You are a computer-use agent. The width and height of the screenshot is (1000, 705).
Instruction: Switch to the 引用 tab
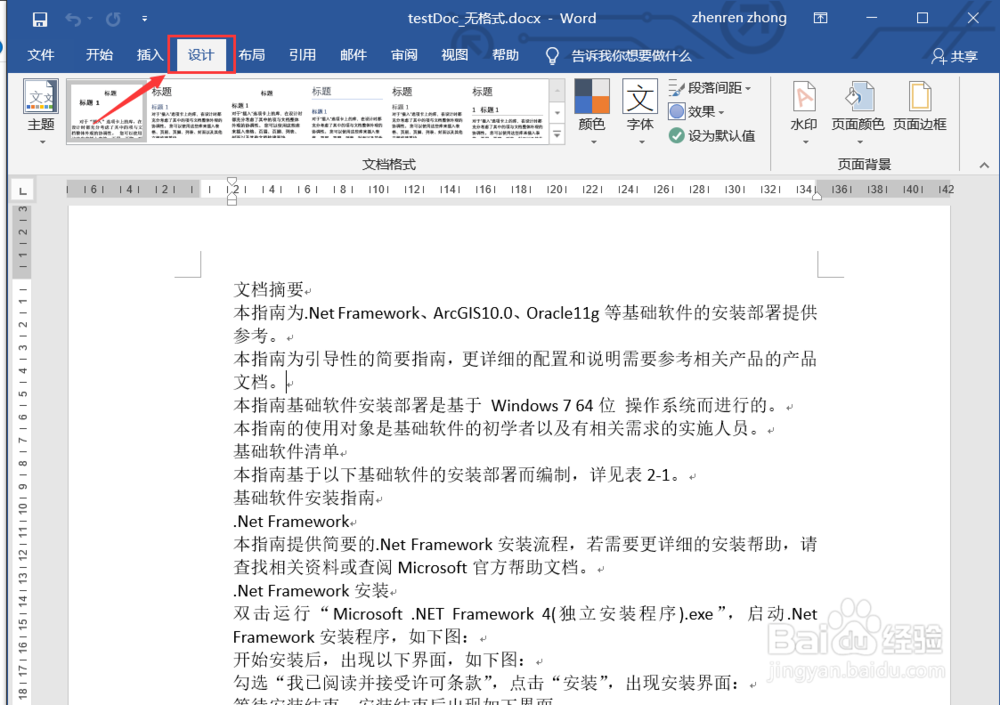click(x=302, y=55)
